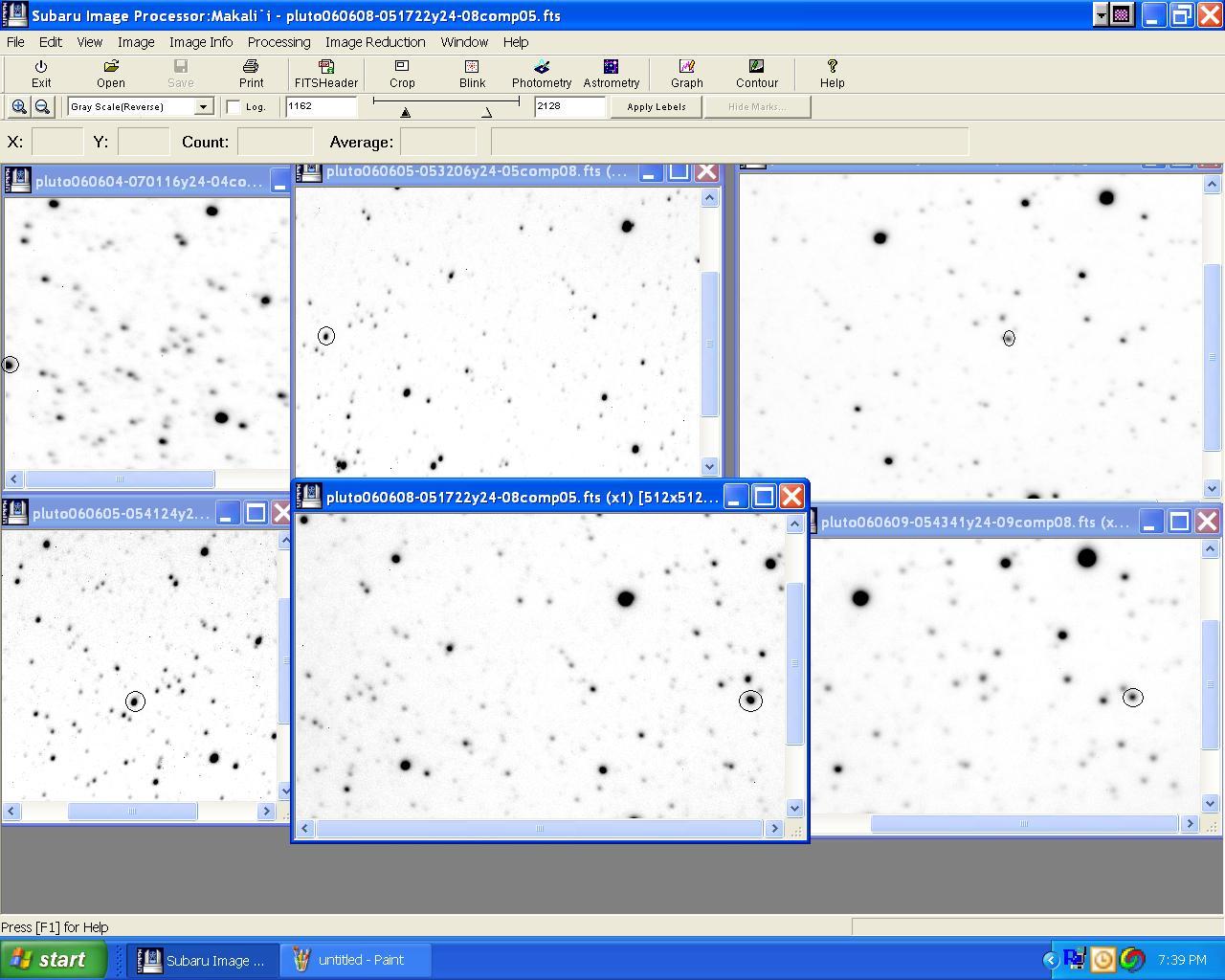This screenshot has width=1225, height=980.
Task: Click the Apply Labels button
Action: 656,107
